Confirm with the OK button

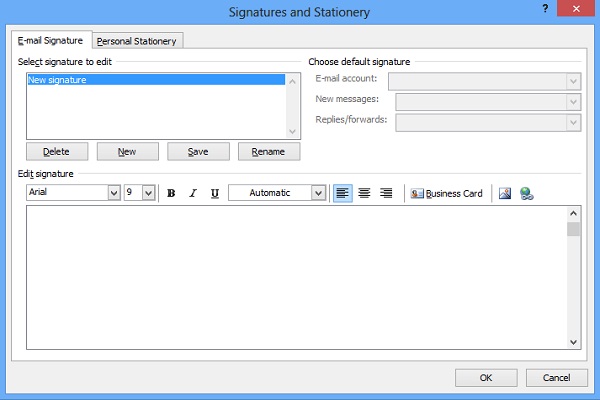pyautogui.click(x=486, y=378)
